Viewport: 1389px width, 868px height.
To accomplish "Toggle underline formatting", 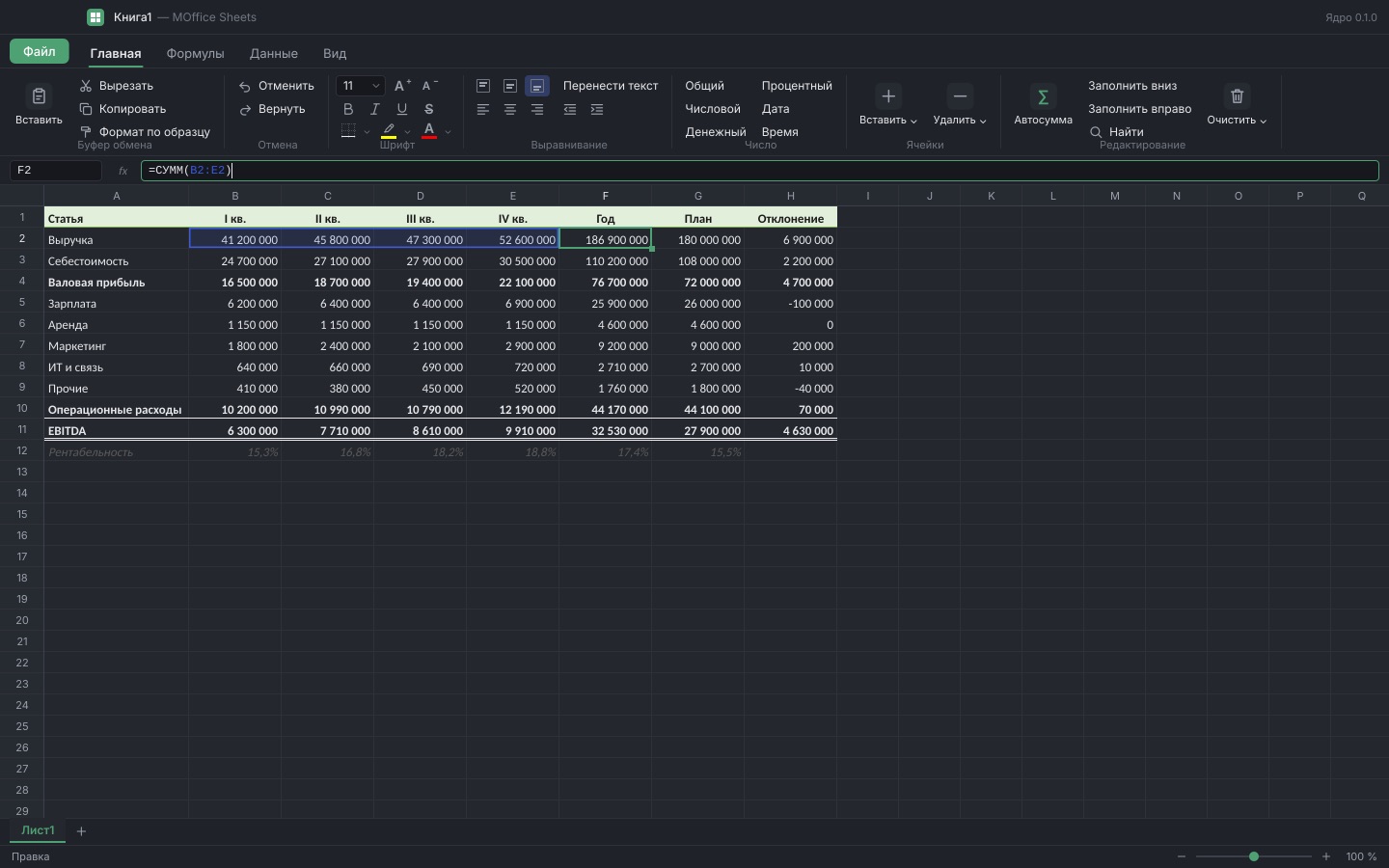I will (402, 109).
